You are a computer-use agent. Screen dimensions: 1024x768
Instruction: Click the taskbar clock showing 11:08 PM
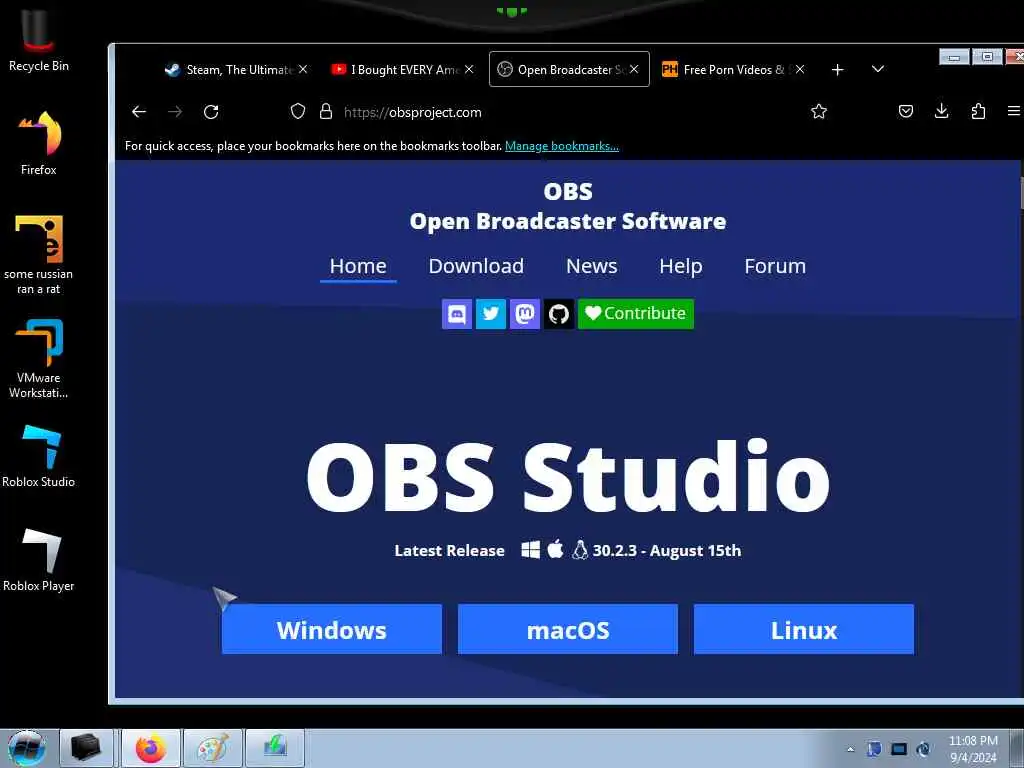coord(973,749)
